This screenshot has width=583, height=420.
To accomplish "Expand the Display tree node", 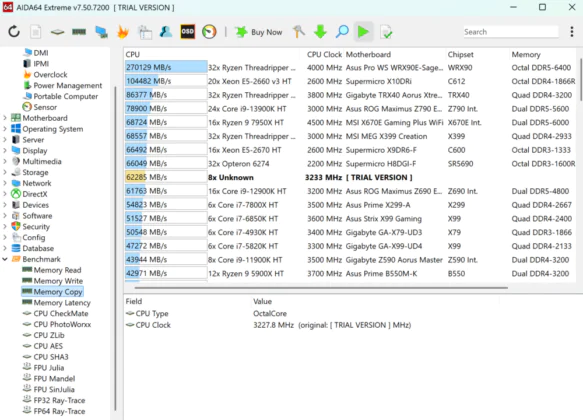I will pos(5,151).
